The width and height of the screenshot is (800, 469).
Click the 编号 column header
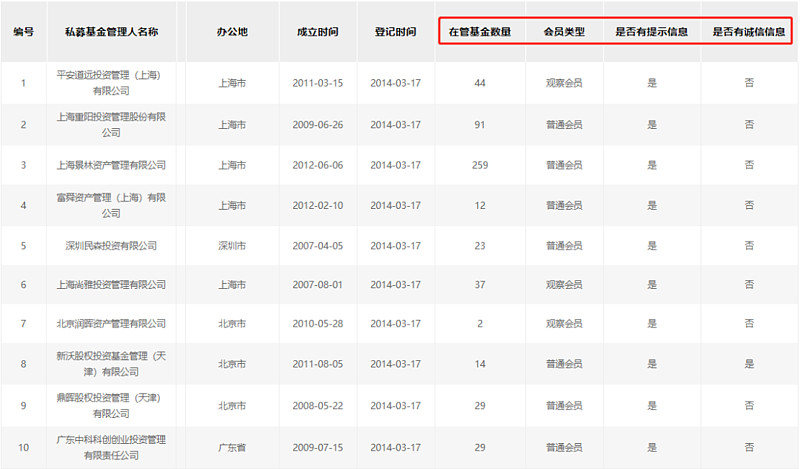(23, 32)
